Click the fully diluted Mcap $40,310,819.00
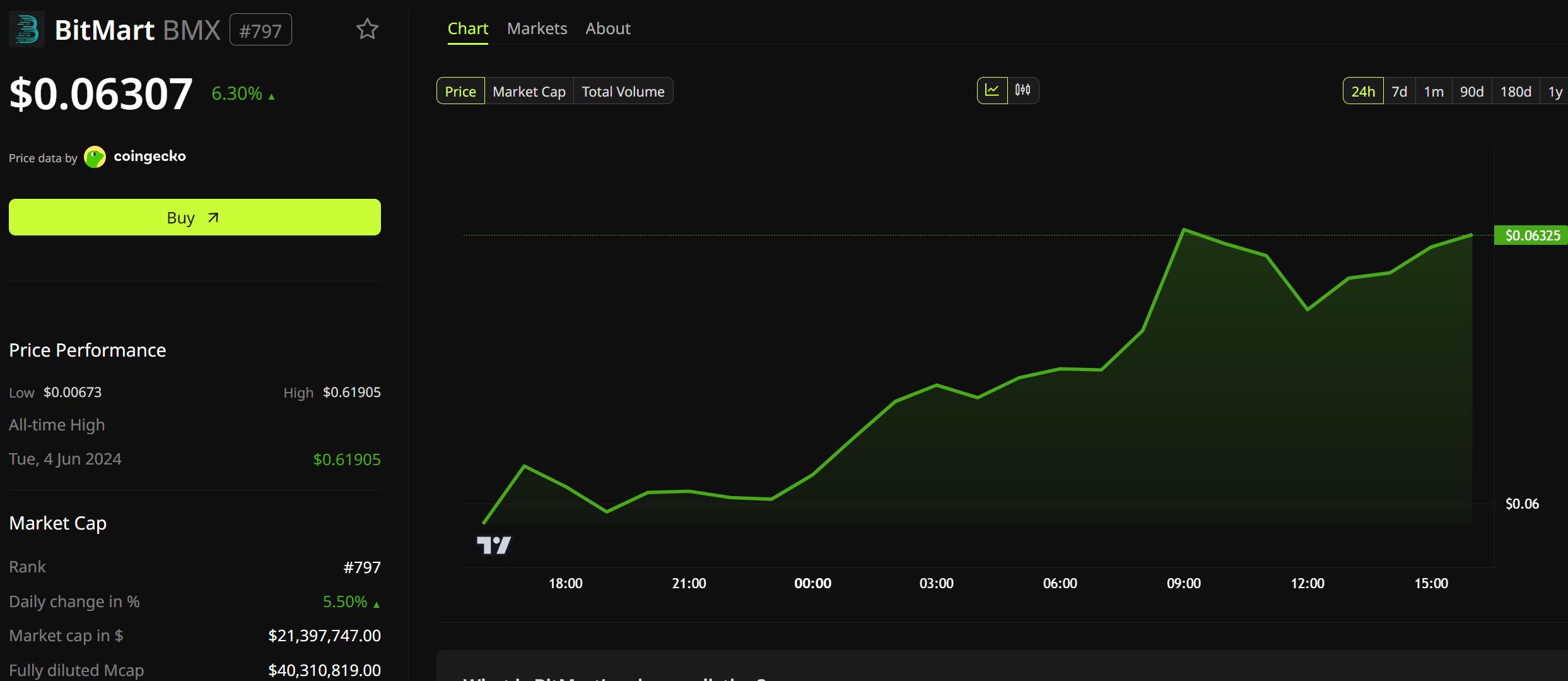 (324, 670)
